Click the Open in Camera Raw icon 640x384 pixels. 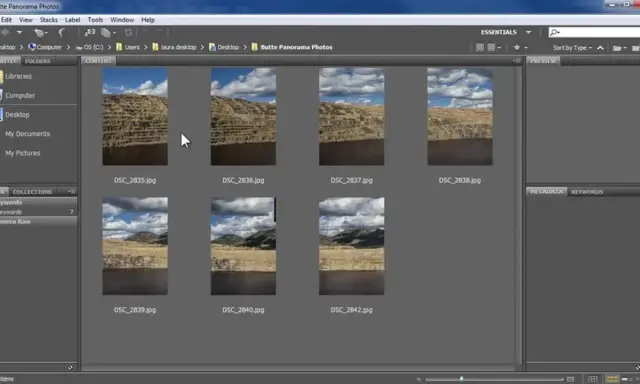pos(128,32)
